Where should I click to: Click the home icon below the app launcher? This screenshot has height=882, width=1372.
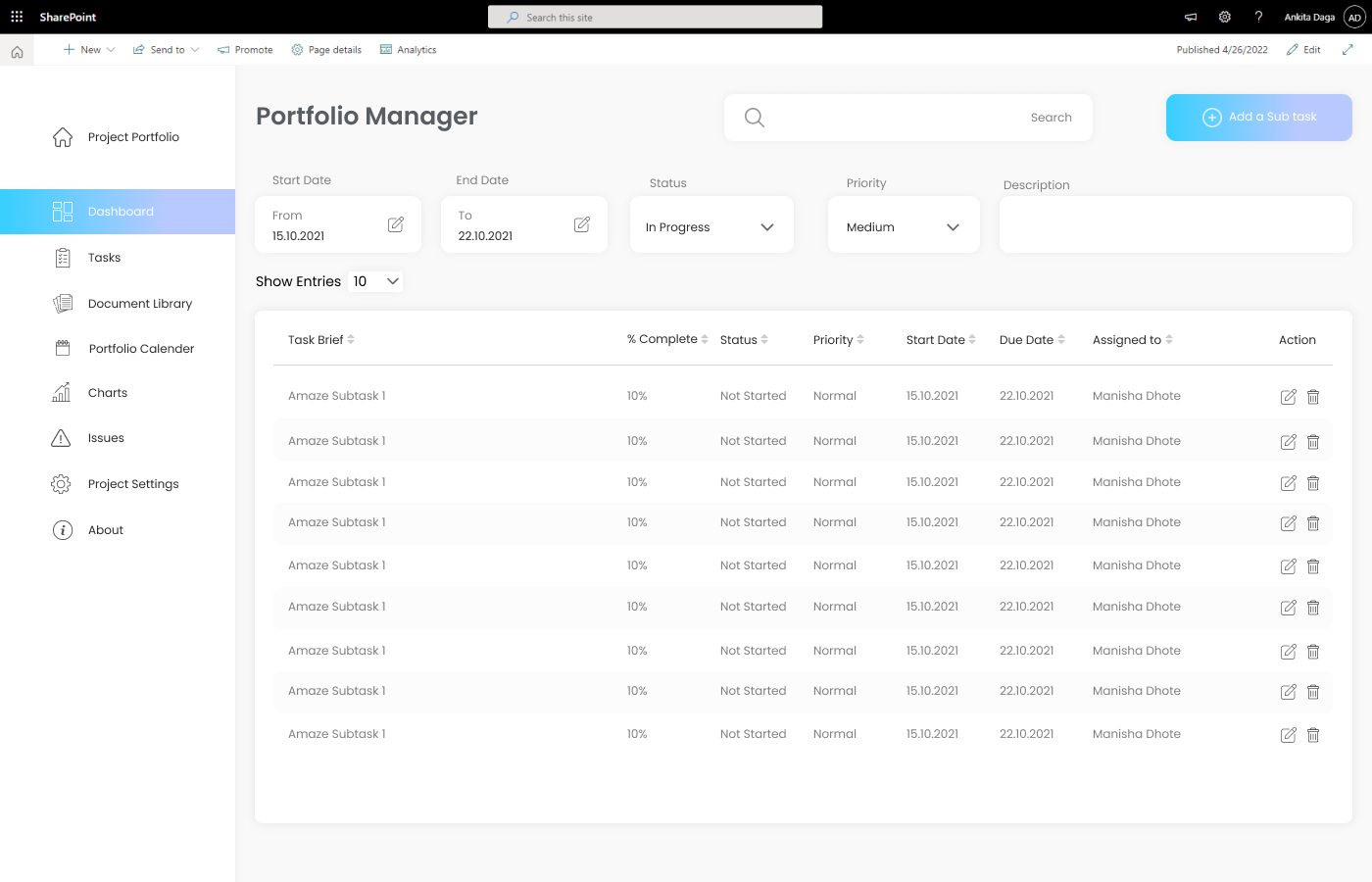[x=17, y=52]
